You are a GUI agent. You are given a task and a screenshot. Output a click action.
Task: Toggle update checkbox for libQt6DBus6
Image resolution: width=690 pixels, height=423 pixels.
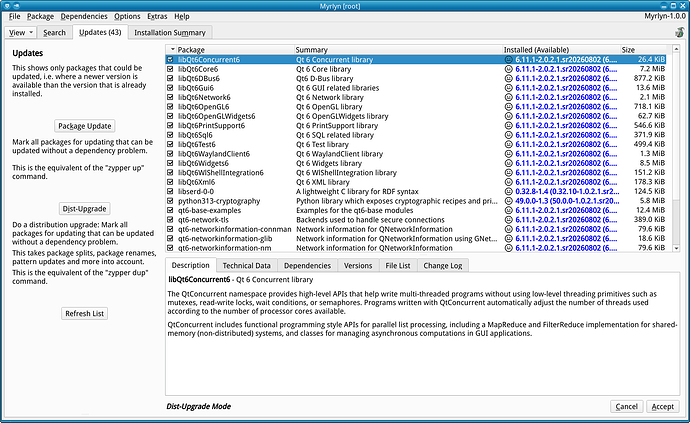[x=170, y=78]
